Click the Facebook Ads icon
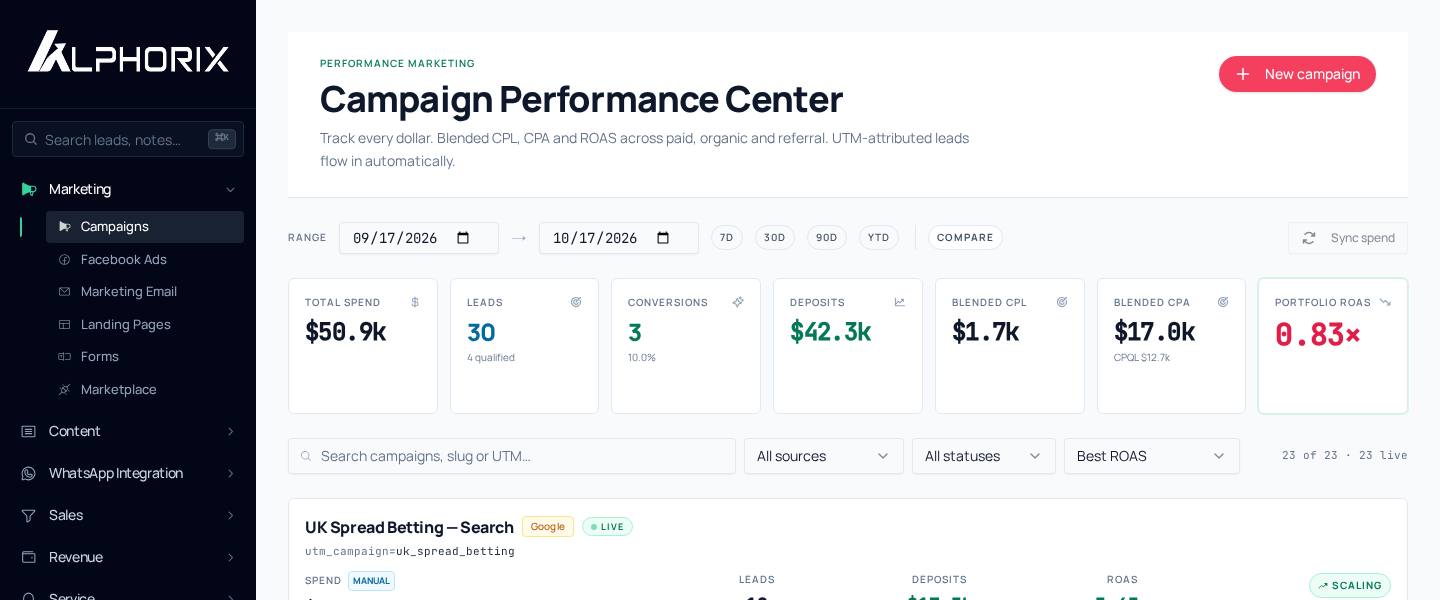1440x600 pixels. pos(65,260)
